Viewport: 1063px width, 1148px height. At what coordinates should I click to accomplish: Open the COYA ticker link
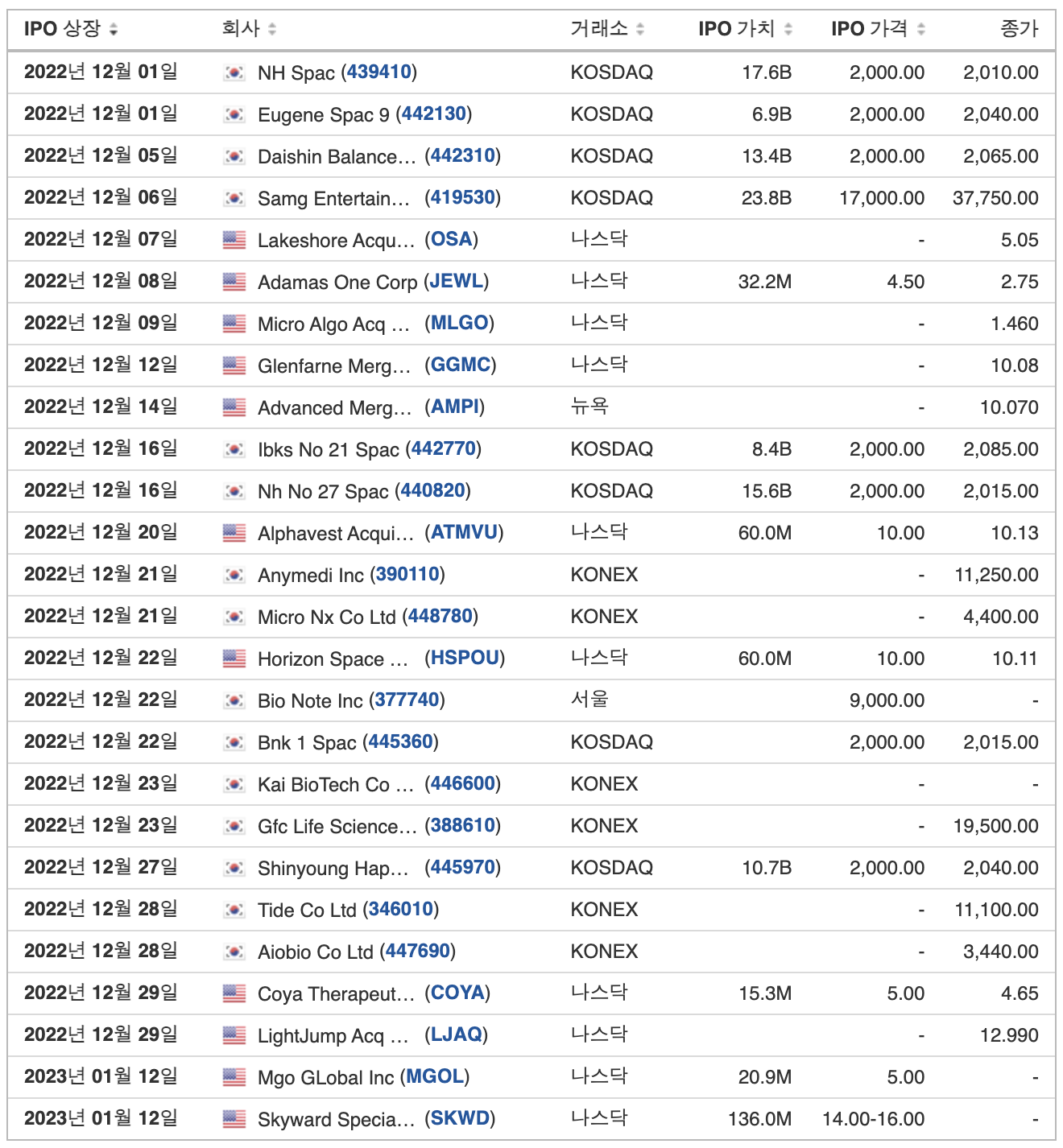coord(458,993)
